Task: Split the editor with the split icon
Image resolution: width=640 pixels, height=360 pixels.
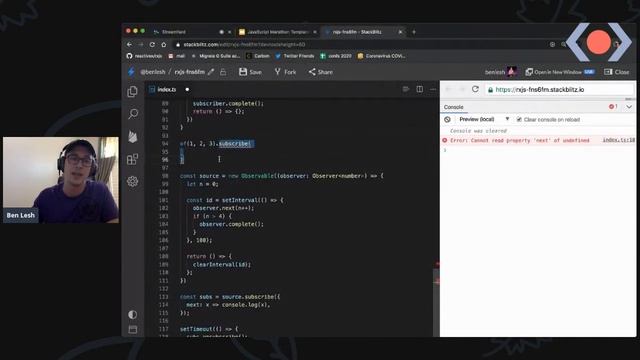Action: click(x=420, y=89)
